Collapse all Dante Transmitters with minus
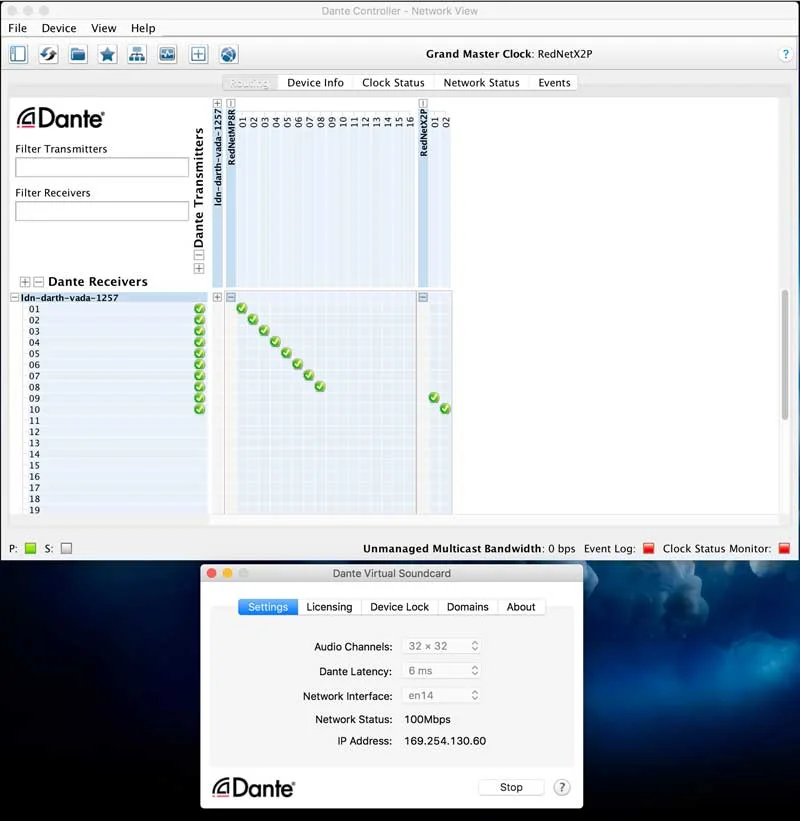This screenshot has width=800, height=821. [199, 256]
